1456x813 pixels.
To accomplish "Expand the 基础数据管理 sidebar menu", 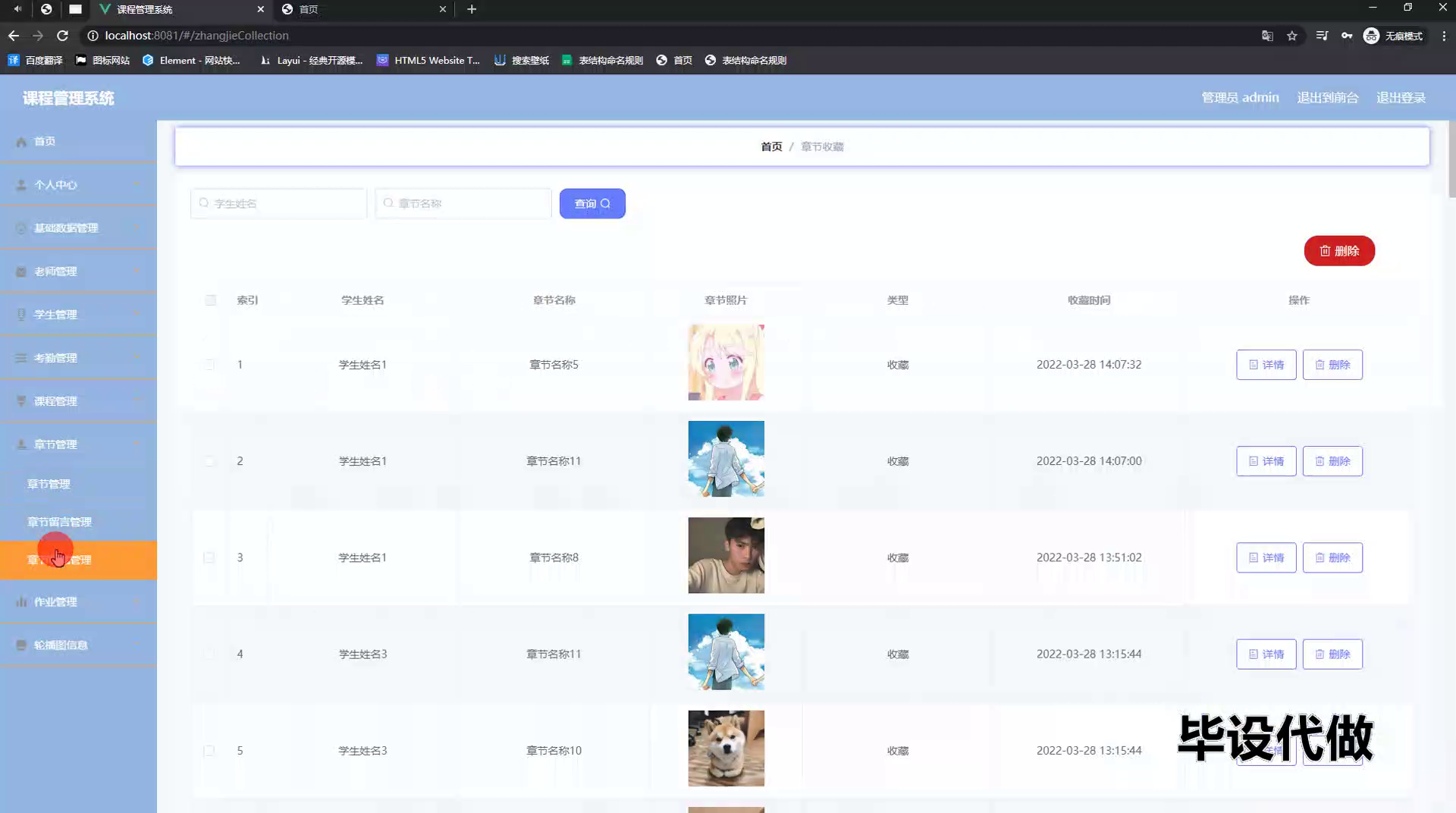I will [78, 228].
